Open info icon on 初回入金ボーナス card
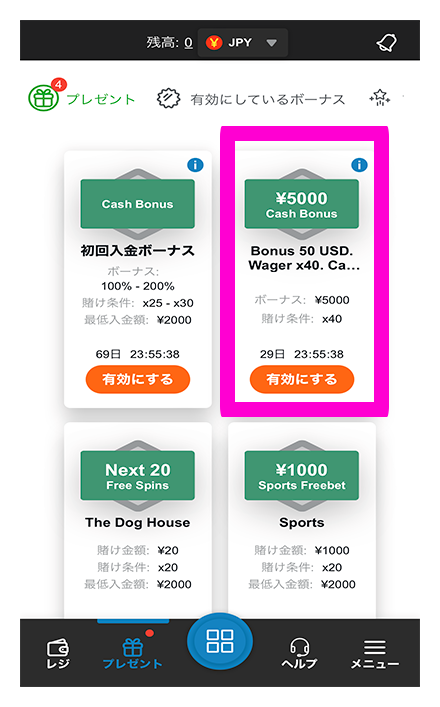 coord(195,165)
